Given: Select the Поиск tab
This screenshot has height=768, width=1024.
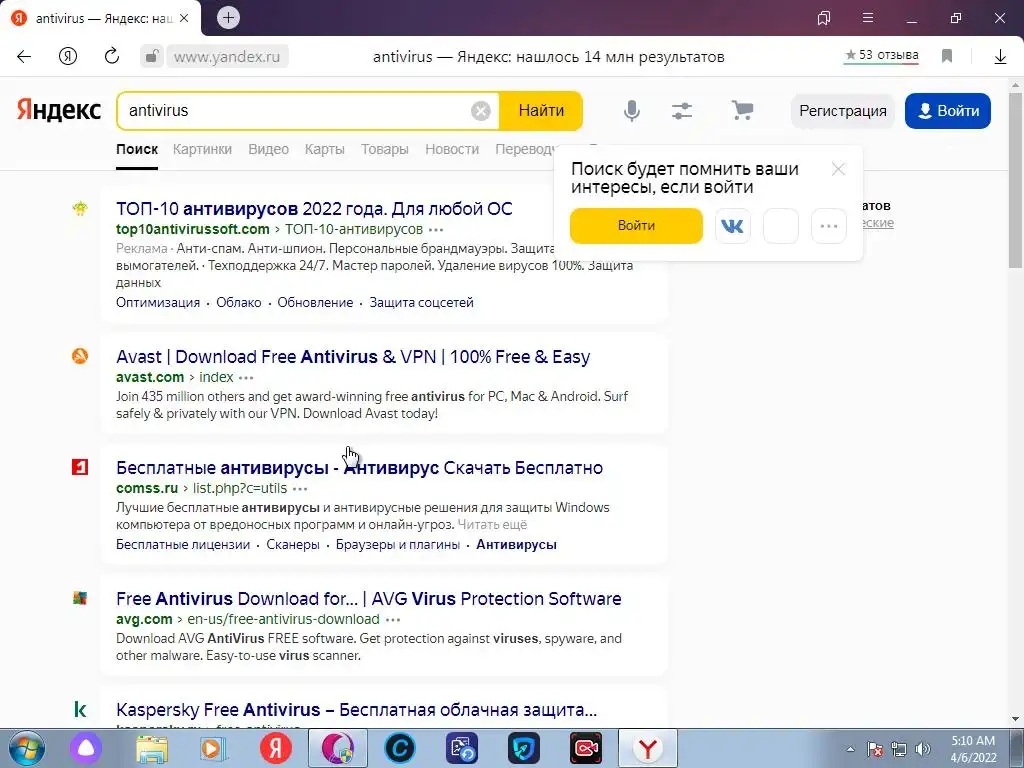Looking at the screenshot, I should (137, 149).
